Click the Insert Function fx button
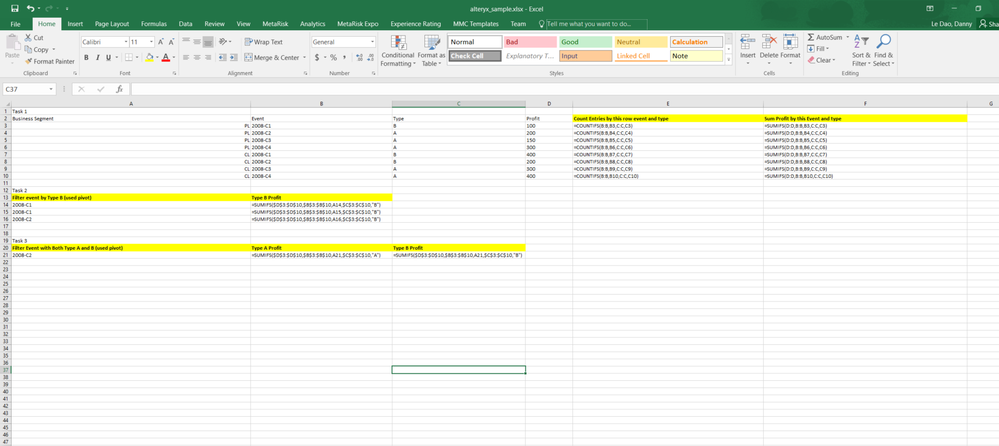This screenshot has height=446, width=999. click(x=119, y=89)
